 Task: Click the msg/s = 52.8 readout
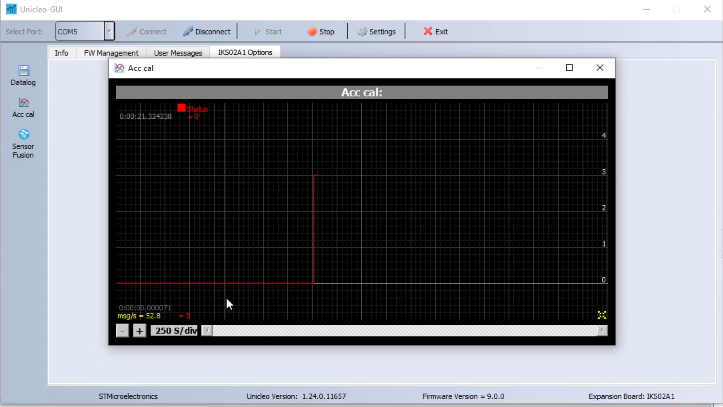[139, 316]
